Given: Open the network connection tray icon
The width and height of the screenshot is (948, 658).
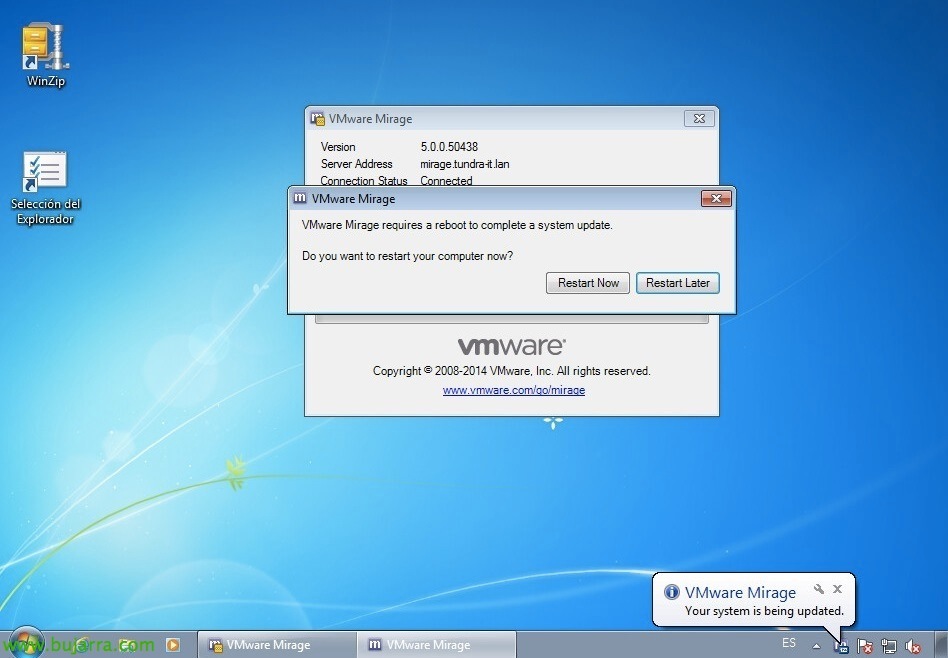Looking at the screenshot, I should click(889, 647).
